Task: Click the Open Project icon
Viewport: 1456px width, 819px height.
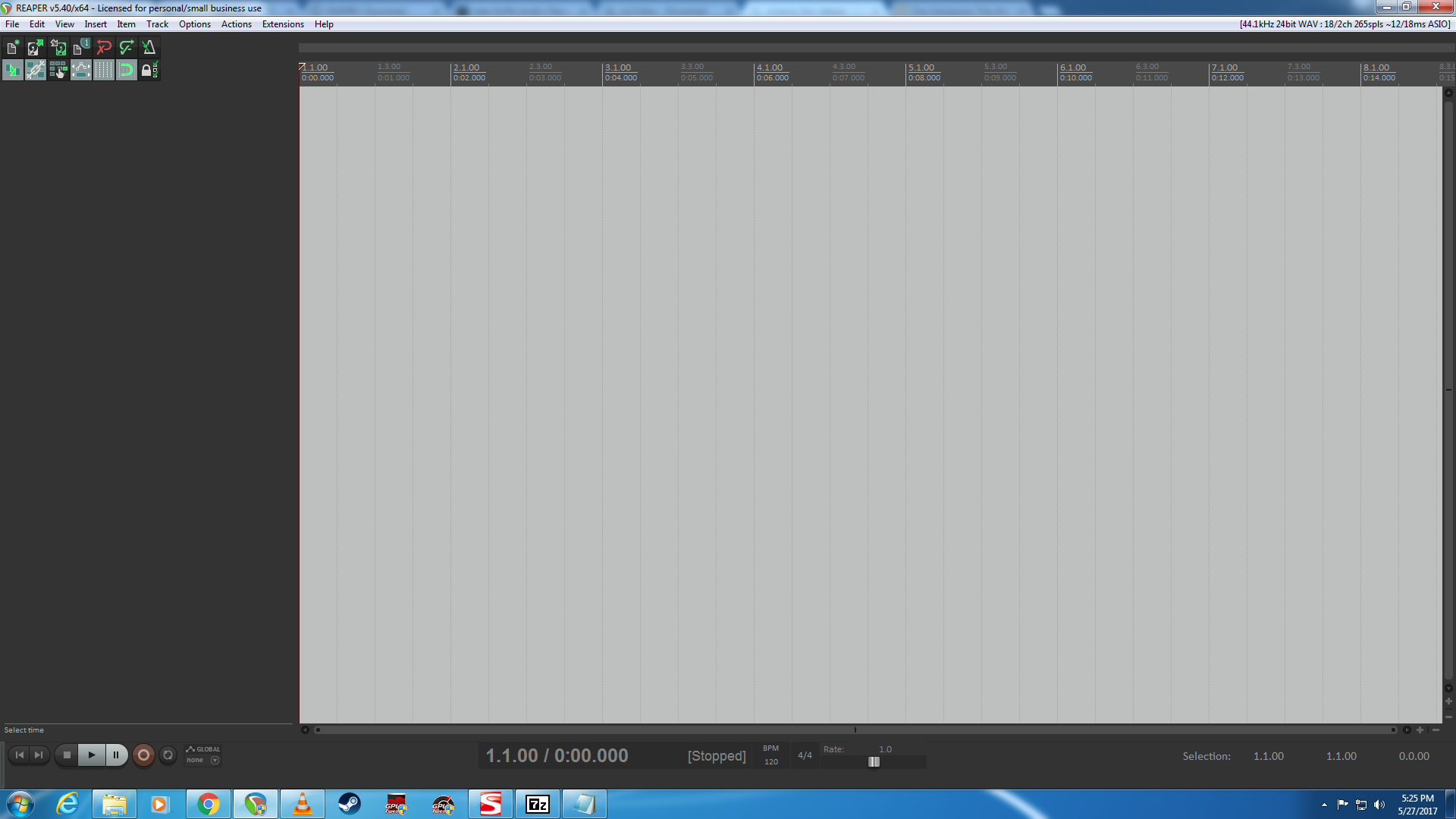Action: (x=35, y=48)
